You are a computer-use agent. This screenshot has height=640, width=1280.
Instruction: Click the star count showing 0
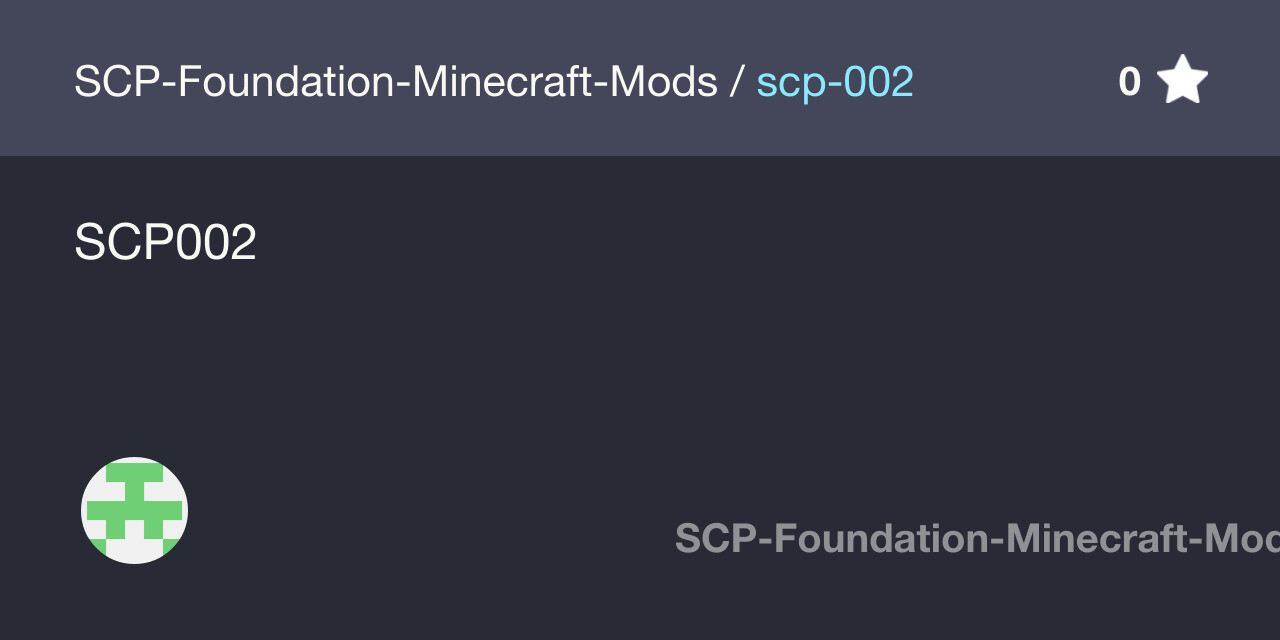coord(1129,82)
